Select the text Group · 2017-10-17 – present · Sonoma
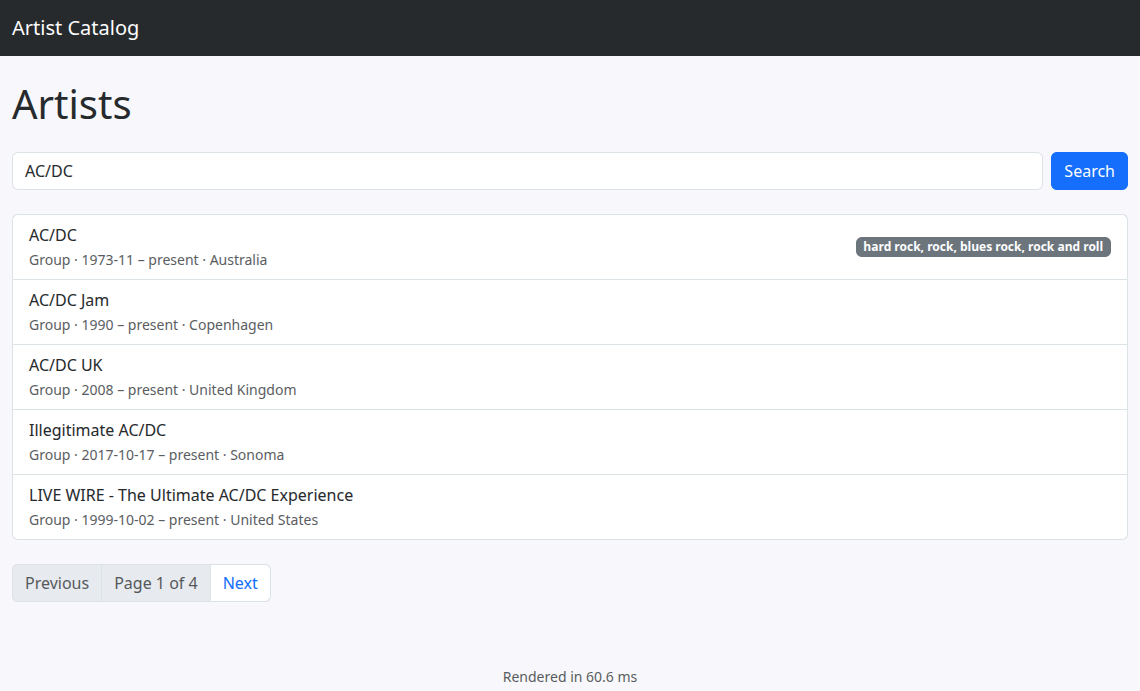Screen dimensions: 1140x691 (x=156, y=455)
